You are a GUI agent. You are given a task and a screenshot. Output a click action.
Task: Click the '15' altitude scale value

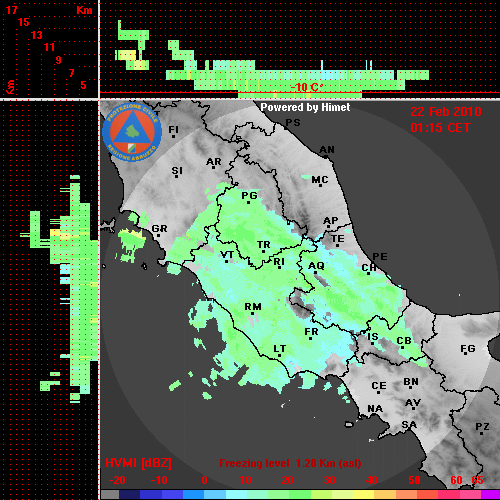[x=24, y=22]
